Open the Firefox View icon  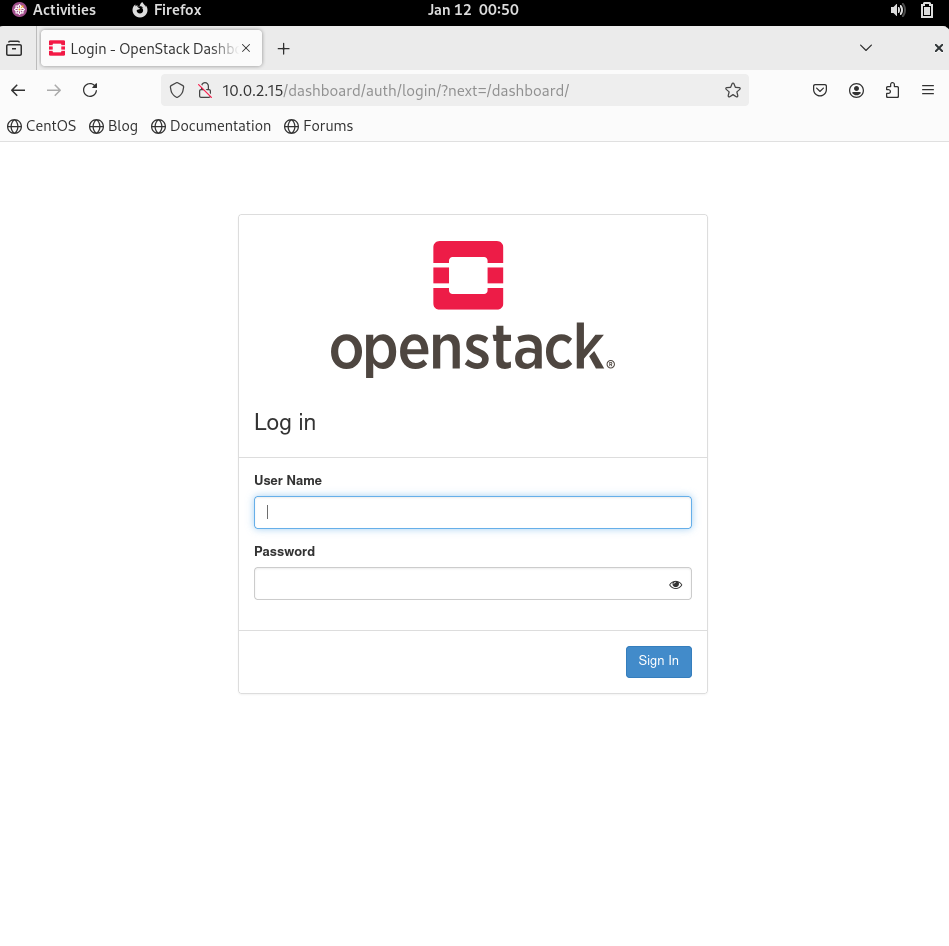tap(14, 48)
